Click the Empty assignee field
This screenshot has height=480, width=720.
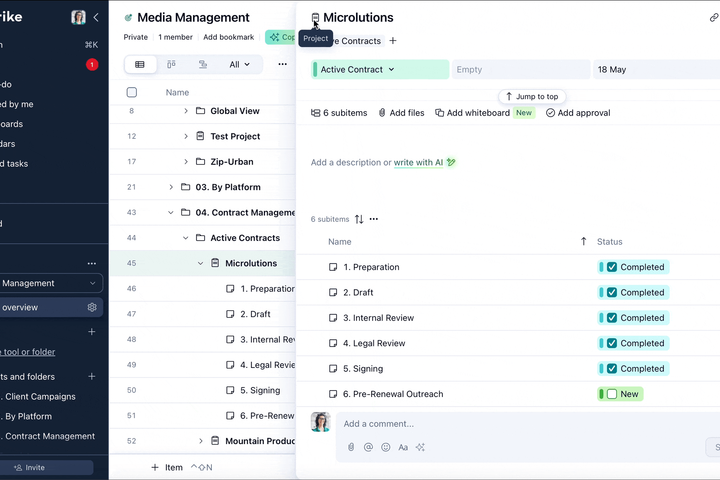point(521,69)
